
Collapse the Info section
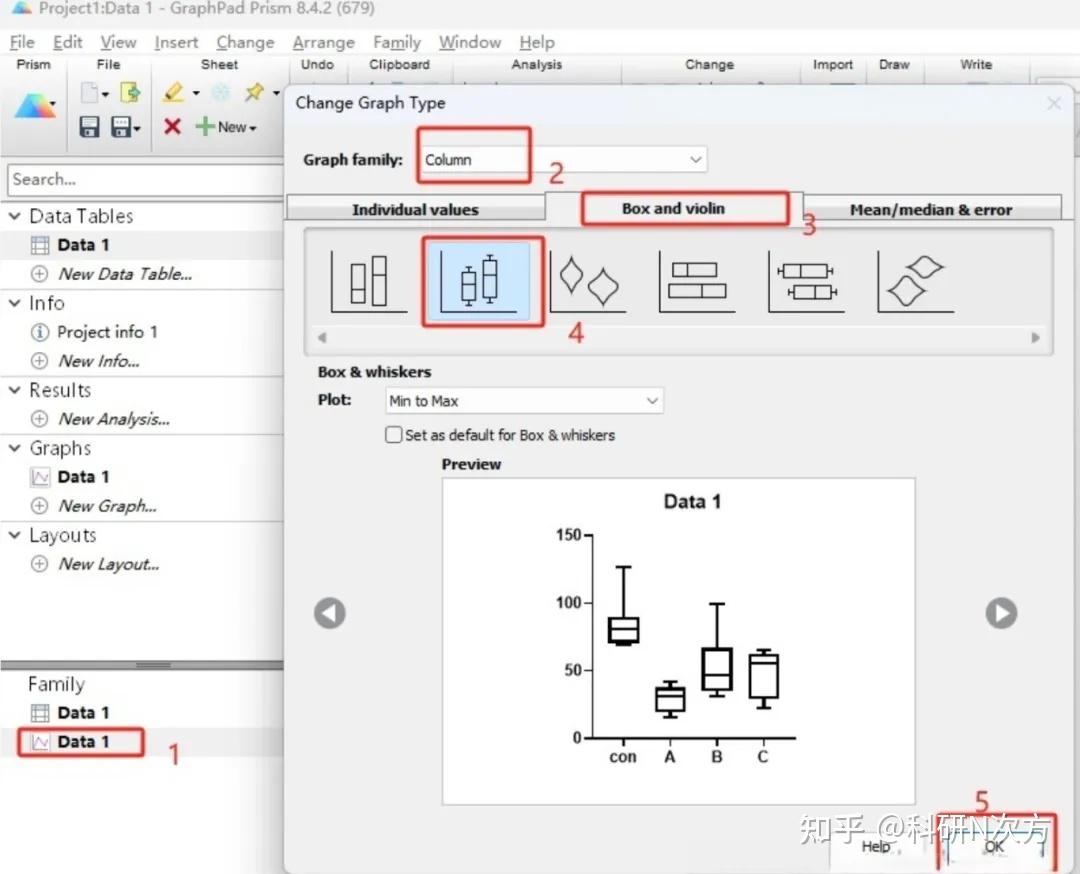tap(14, 303)
